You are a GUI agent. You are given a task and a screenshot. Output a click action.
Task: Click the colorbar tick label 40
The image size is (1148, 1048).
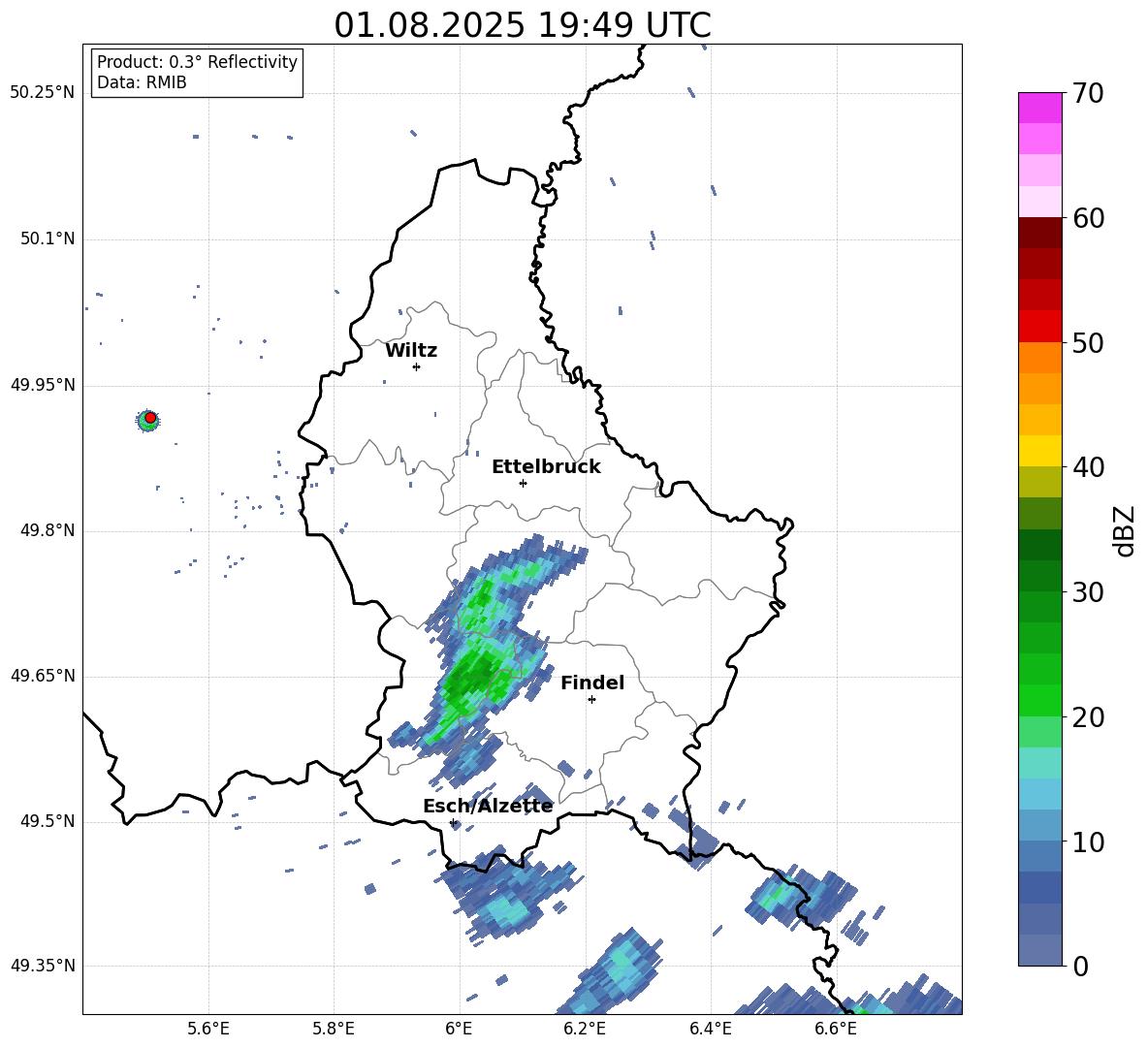tap(1088, 467)
